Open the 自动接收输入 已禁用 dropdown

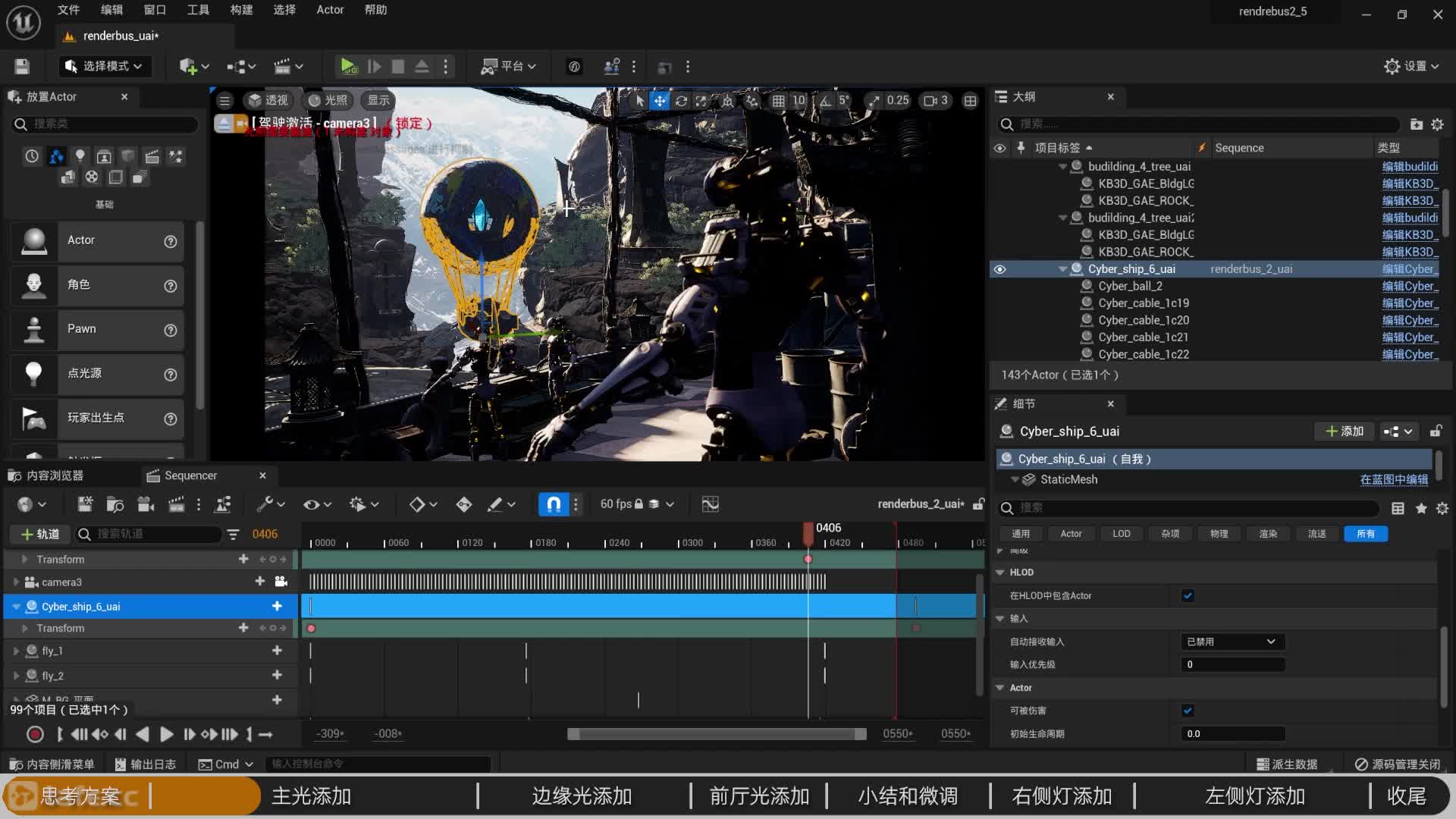coord(1232,642)
